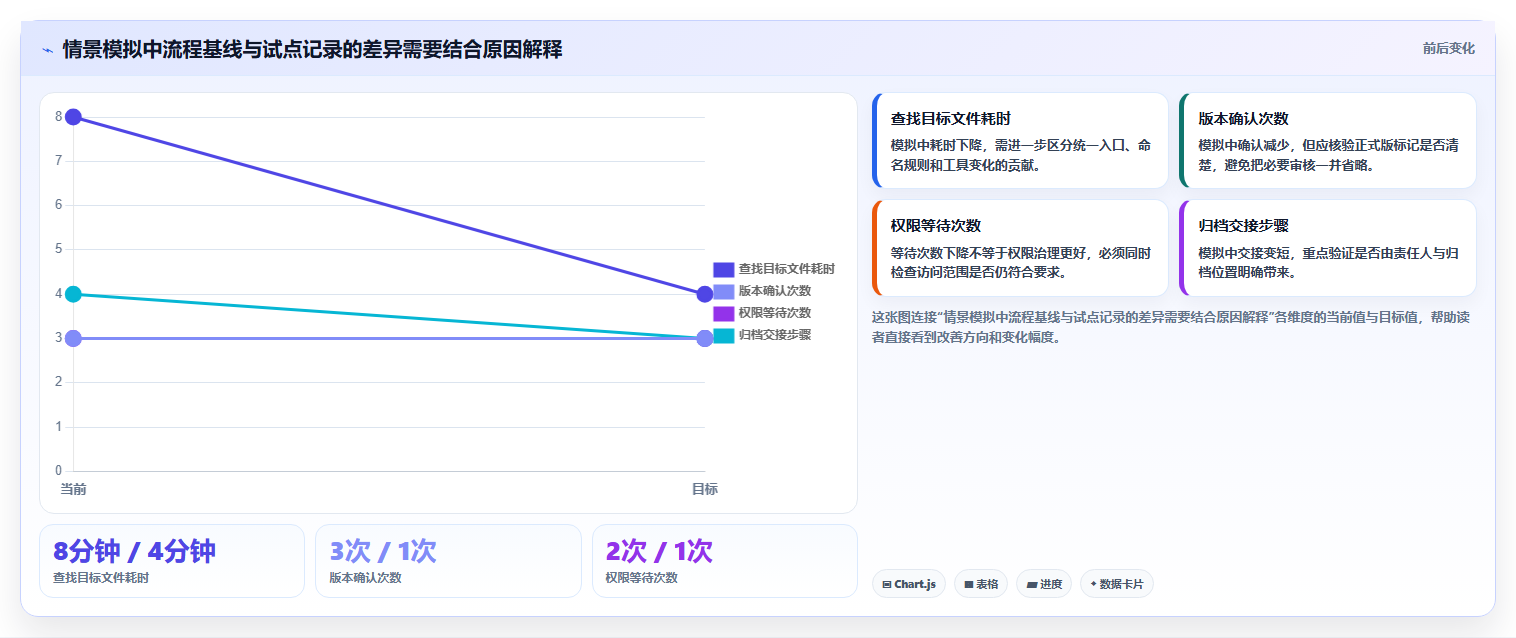
Task: Select the indigo data point at value 4 on 目标
Action: 705,294
